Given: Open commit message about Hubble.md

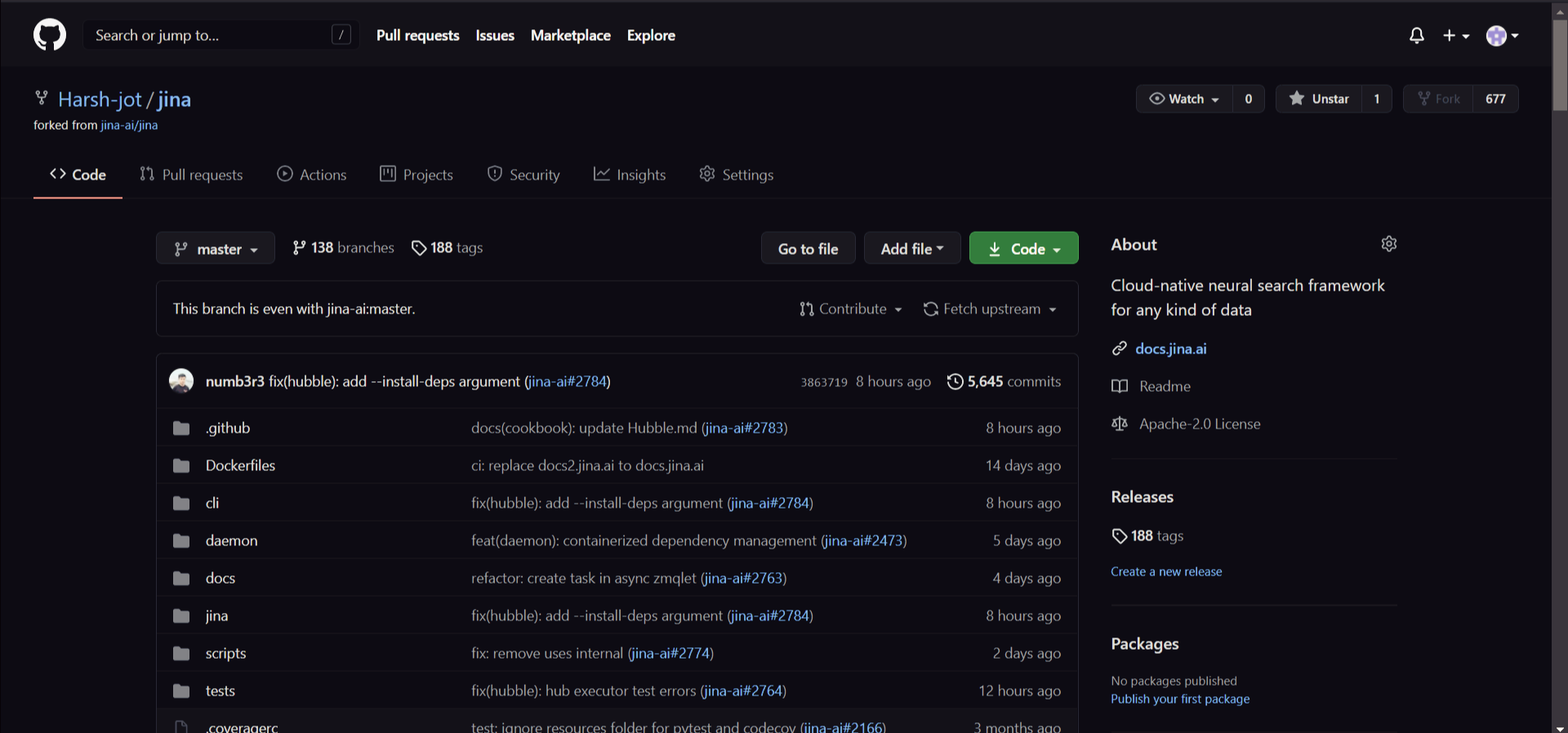Looking at the screenshot, I should 584,428.
